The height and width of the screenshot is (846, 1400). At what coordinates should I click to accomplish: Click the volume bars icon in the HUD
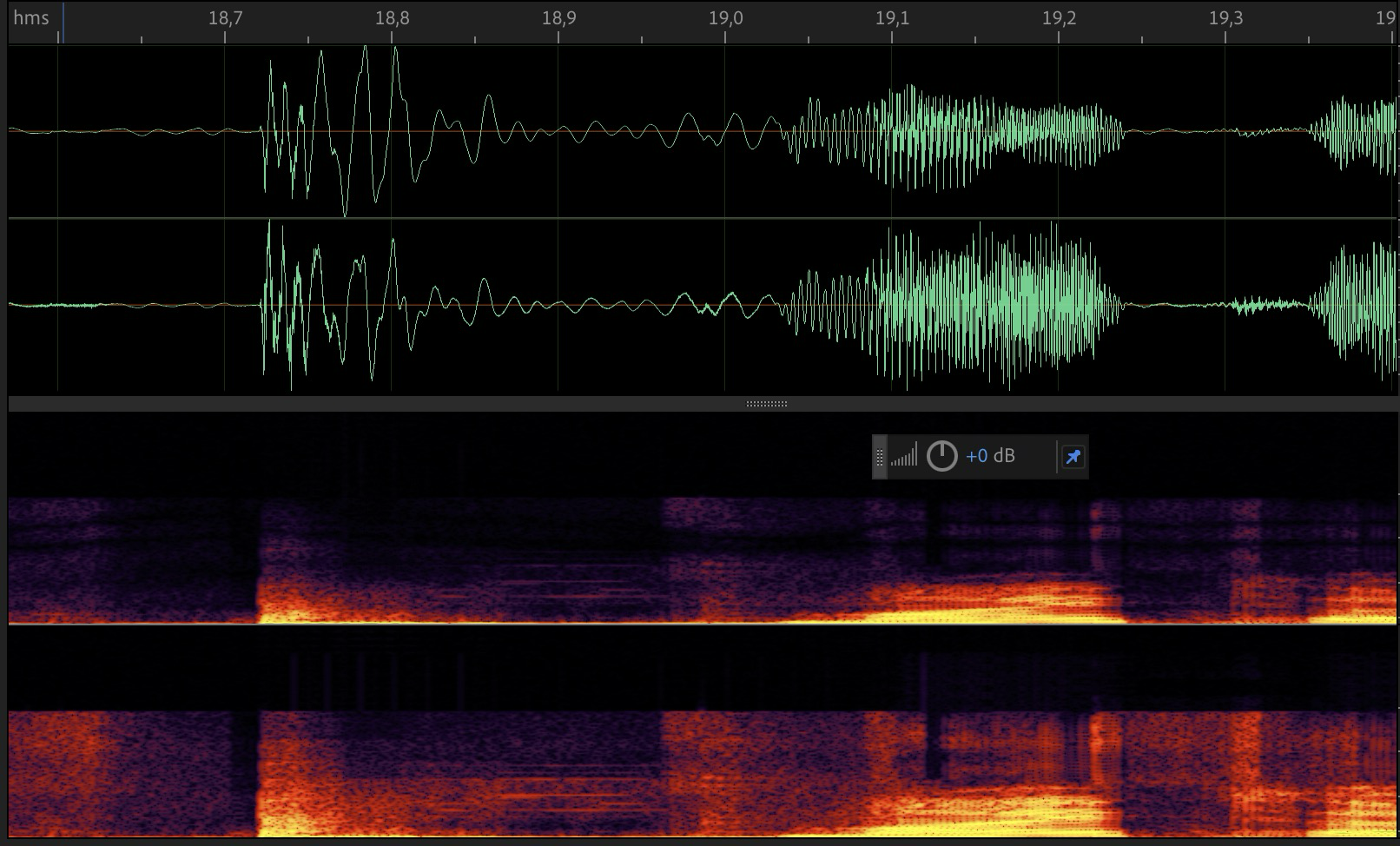[x=903, y=456]
